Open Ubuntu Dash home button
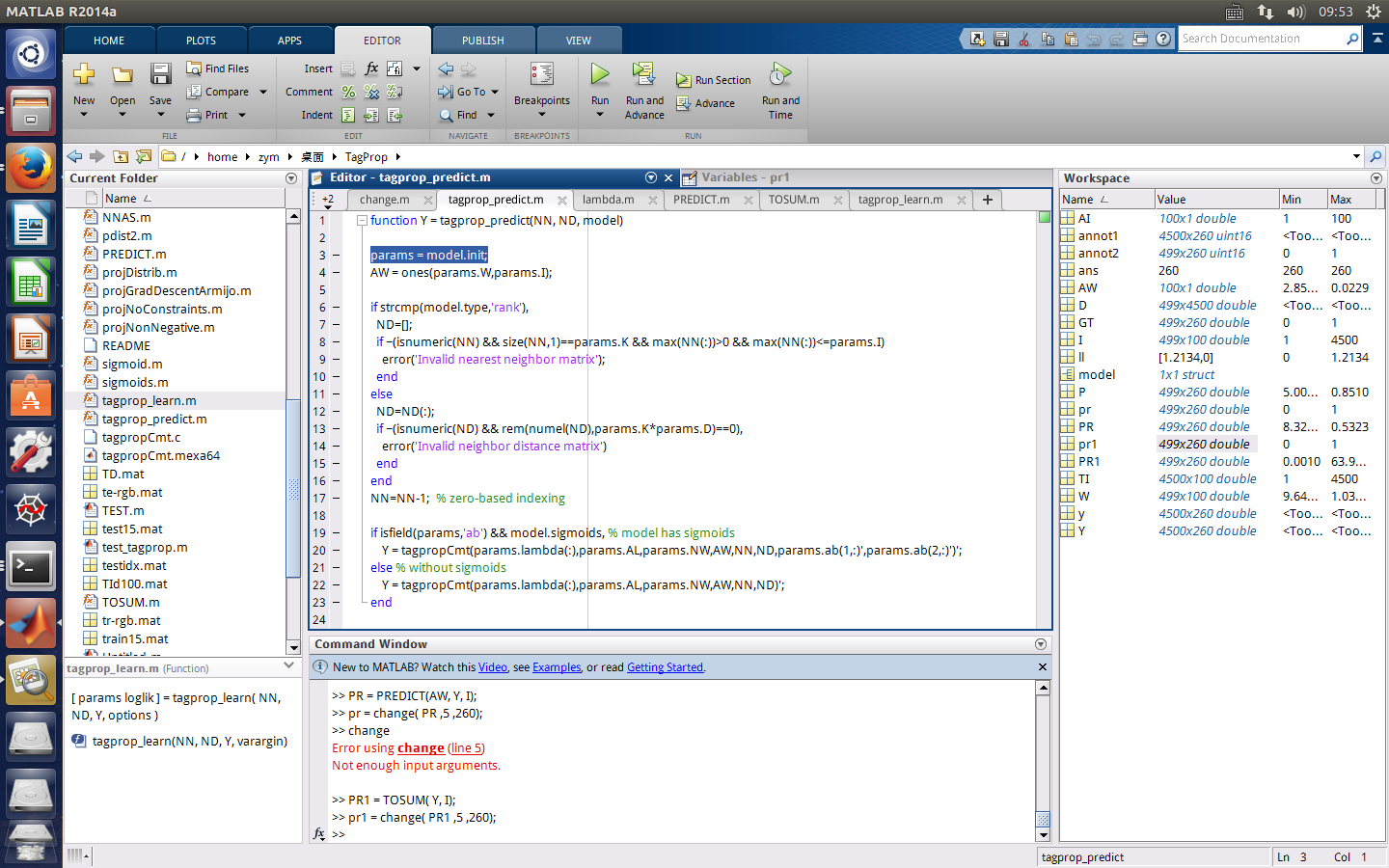The image size is (1389, 868). coord(31,54)
